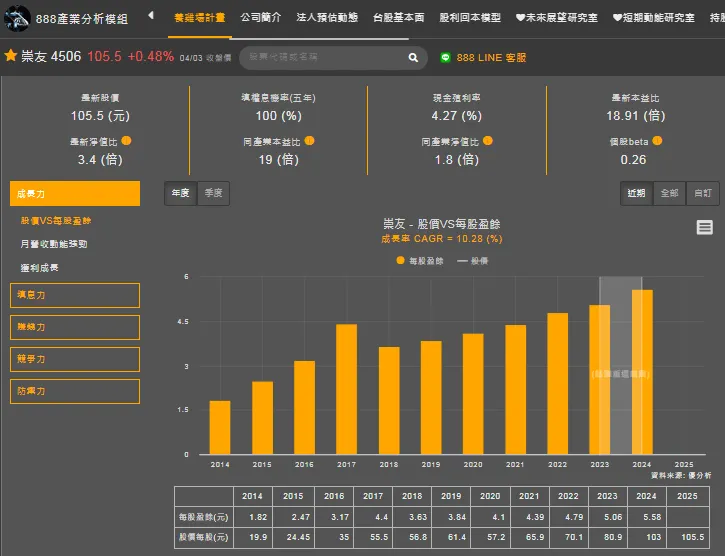
Task: Click the 888 site logo avatar
Action: point(17,19)
